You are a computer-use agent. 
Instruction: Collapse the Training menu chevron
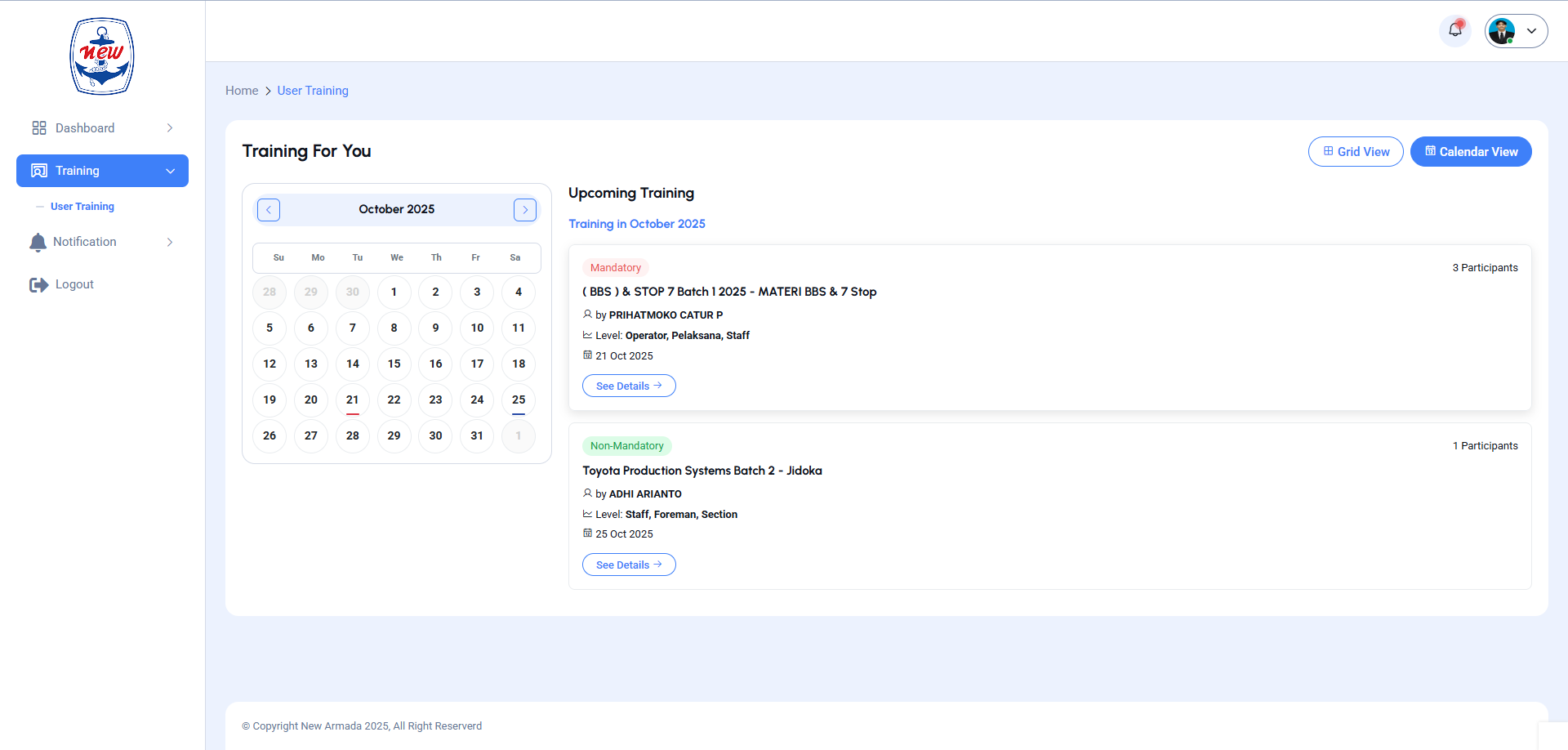(171, 171)
